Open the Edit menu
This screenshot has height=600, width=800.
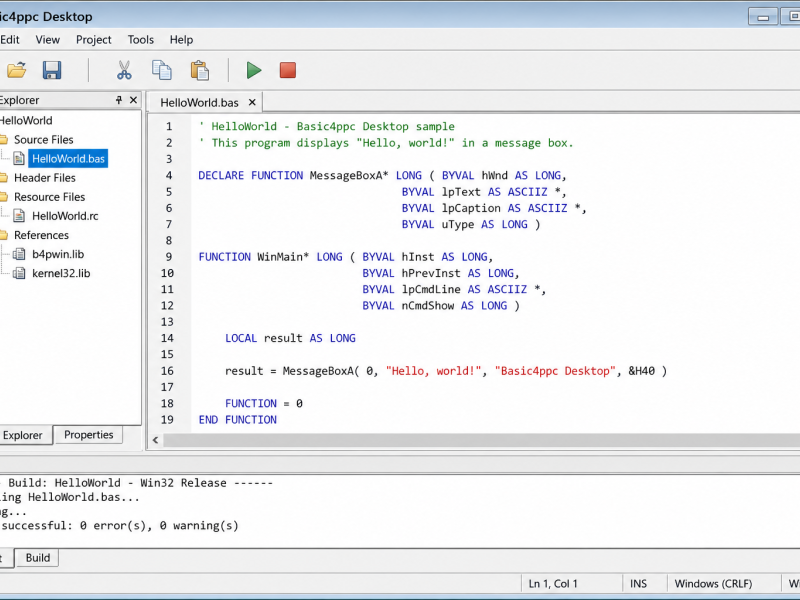[x=10, y=40]
